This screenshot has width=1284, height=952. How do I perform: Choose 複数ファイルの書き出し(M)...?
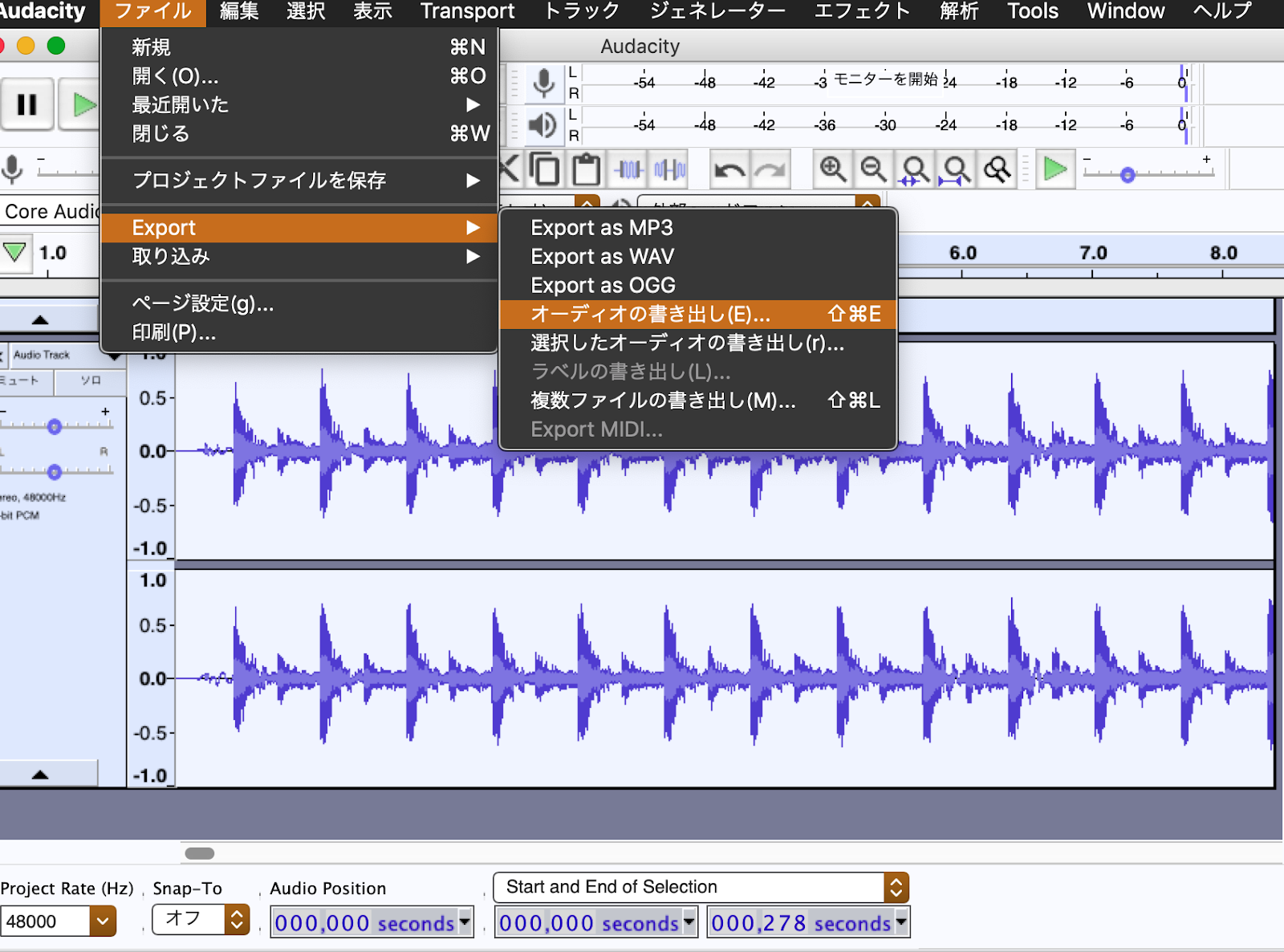[x=697, y=401]
